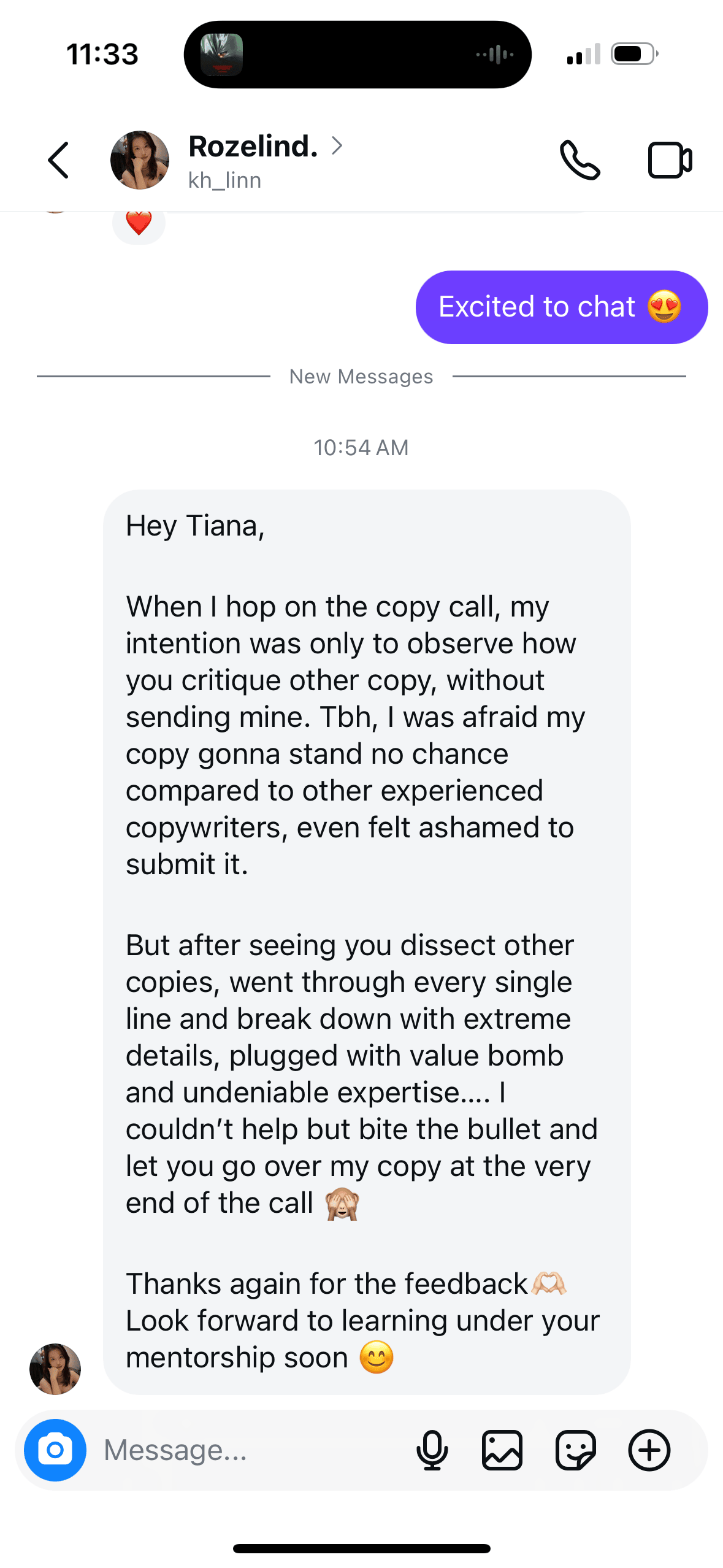Tap the 'Hey Tiana' message bubble
The image size is (723, 1568).
coord(366,941)
